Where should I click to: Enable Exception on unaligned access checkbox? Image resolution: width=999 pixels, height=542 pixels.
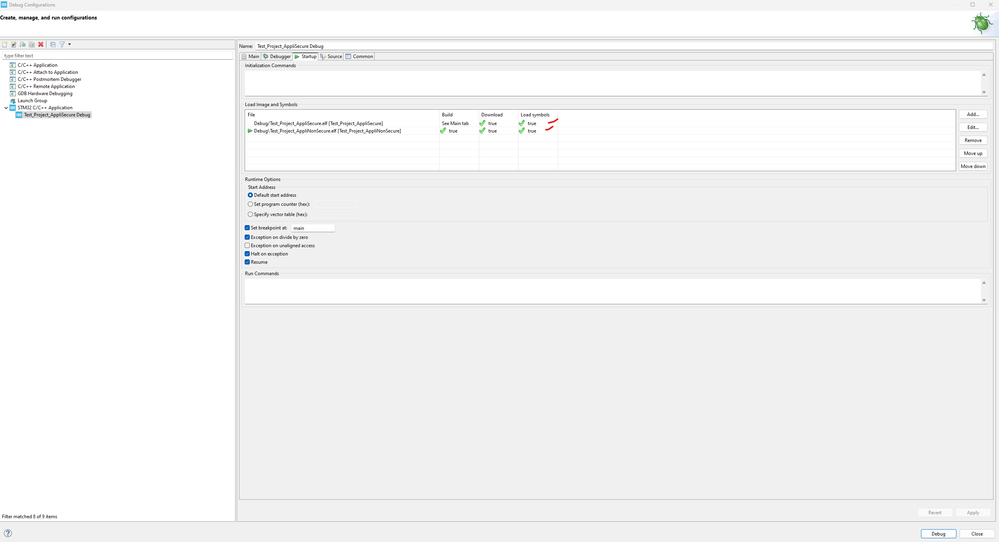click(247, 245)
